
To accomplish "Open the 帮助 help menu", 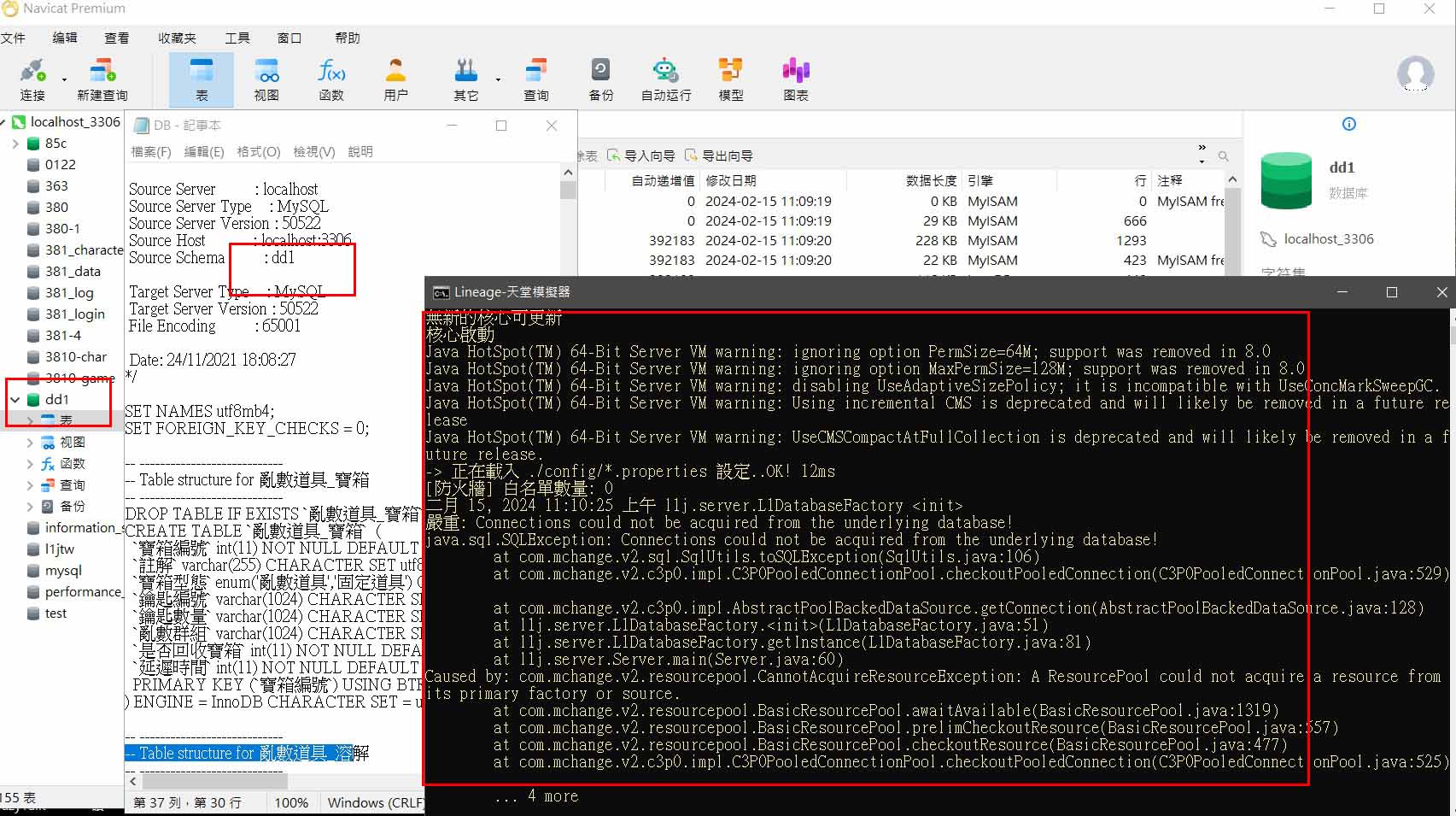I will tap(348, 38).
